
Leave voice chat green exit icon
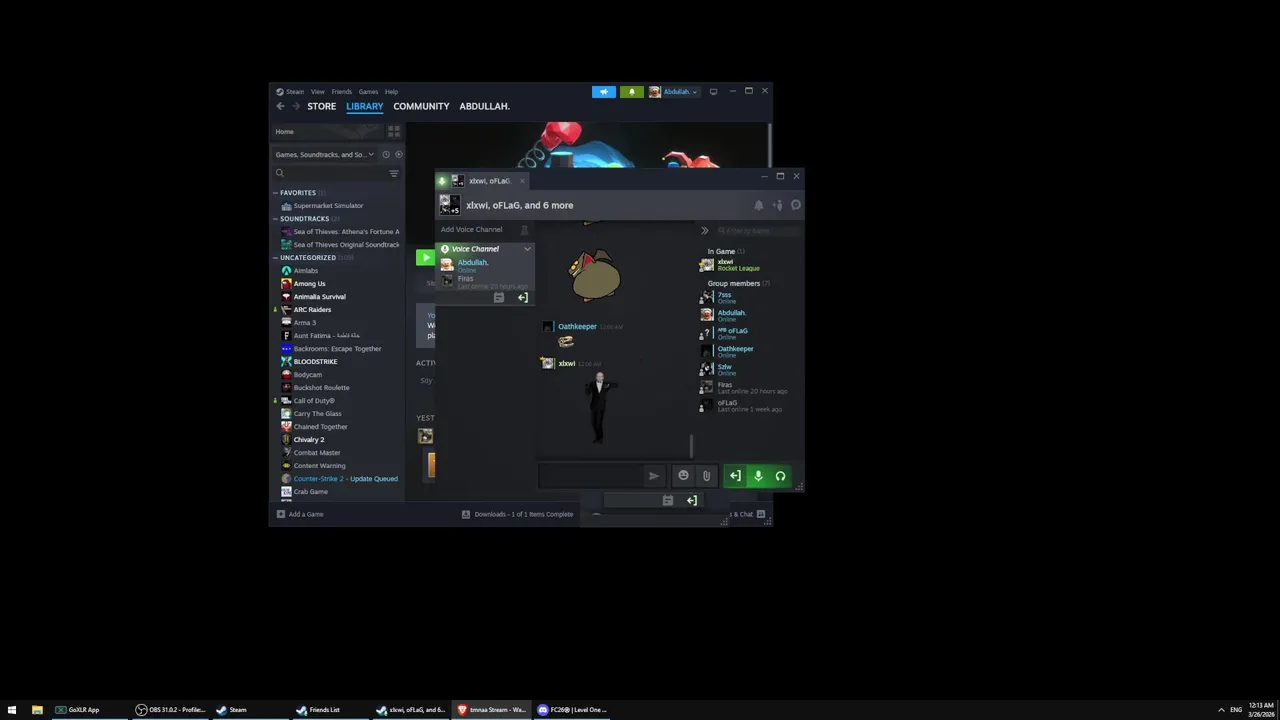(735, 476)
